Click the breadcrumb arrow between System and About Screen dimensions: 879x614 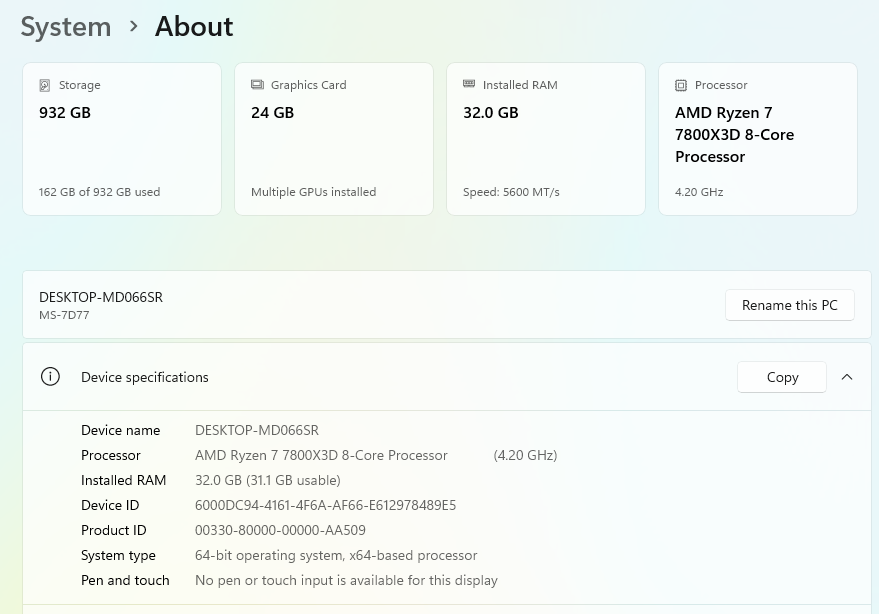(x=133, y=27)
